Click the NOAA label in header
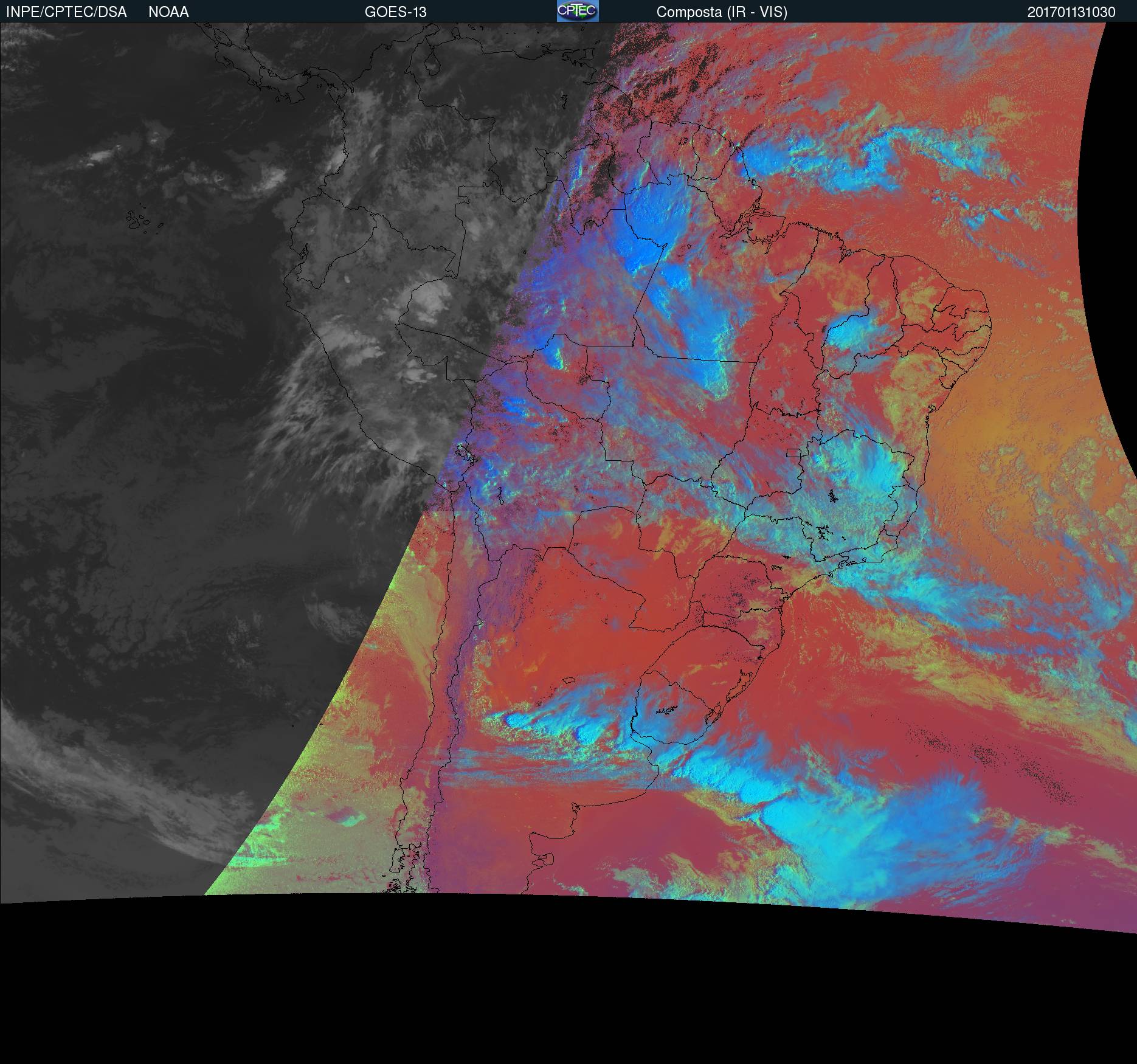 (x=168, y=12)
